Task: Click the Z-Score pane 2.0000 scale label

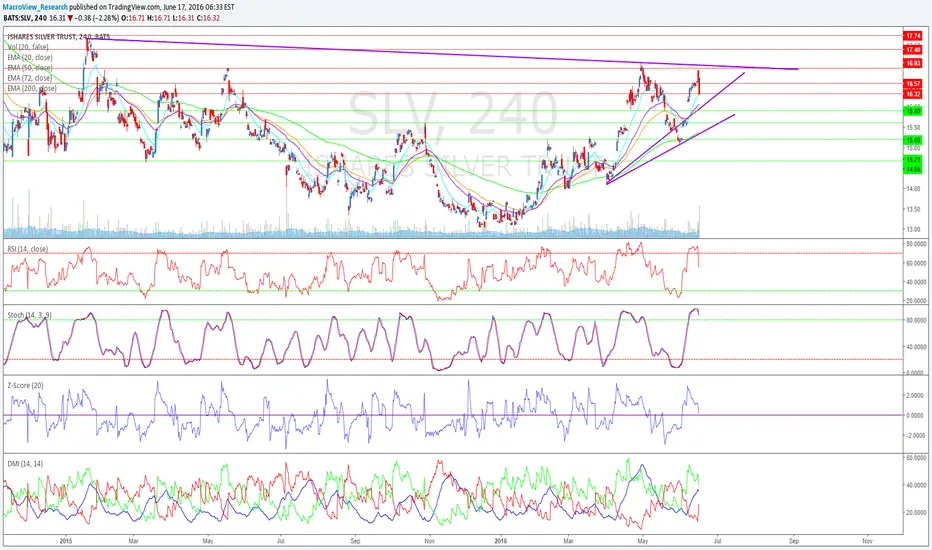Action: pos(917,395)
